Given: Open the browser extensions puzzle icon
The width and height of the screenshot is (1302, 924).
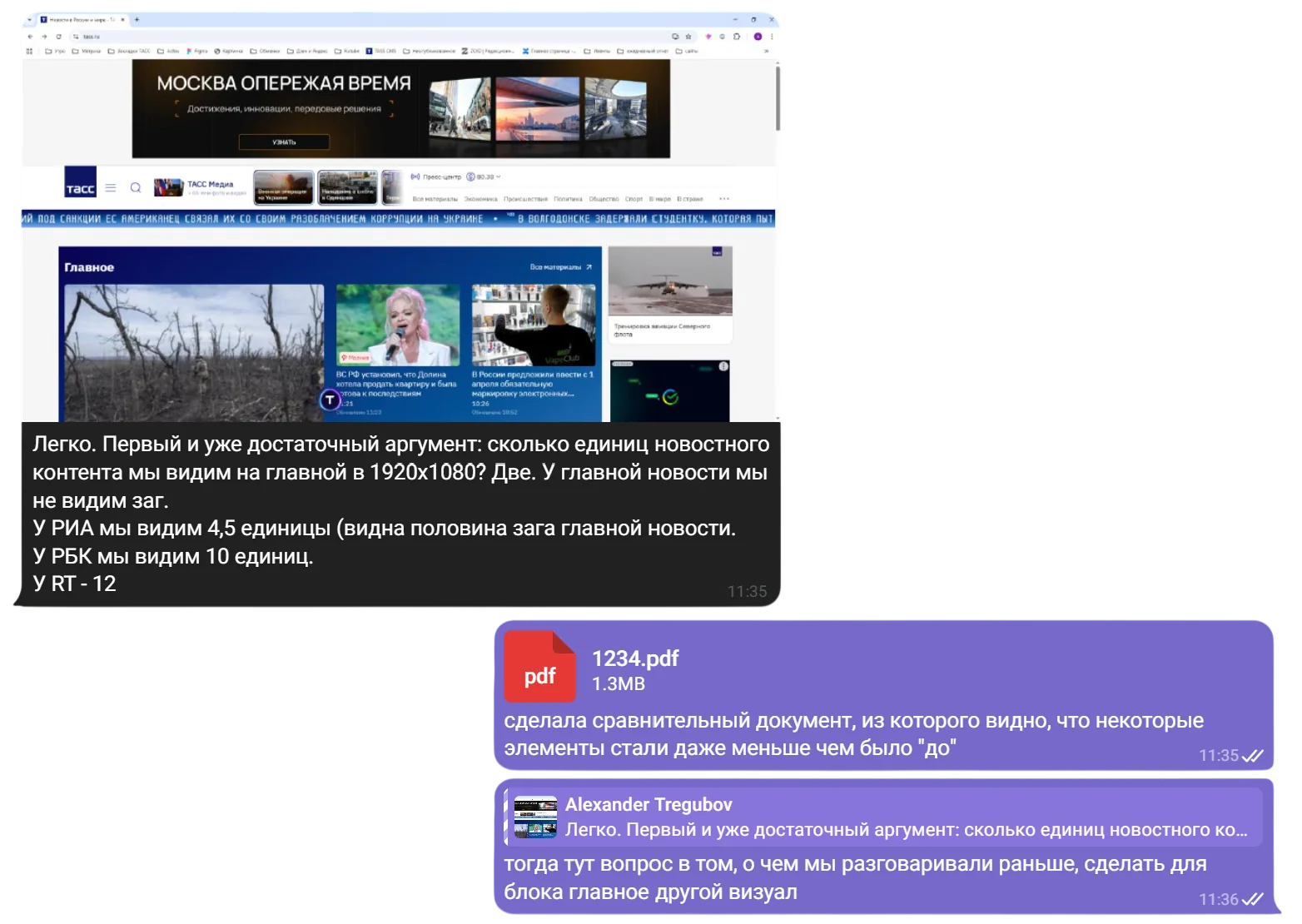Looking at the screenshot, I should point(737,37).
